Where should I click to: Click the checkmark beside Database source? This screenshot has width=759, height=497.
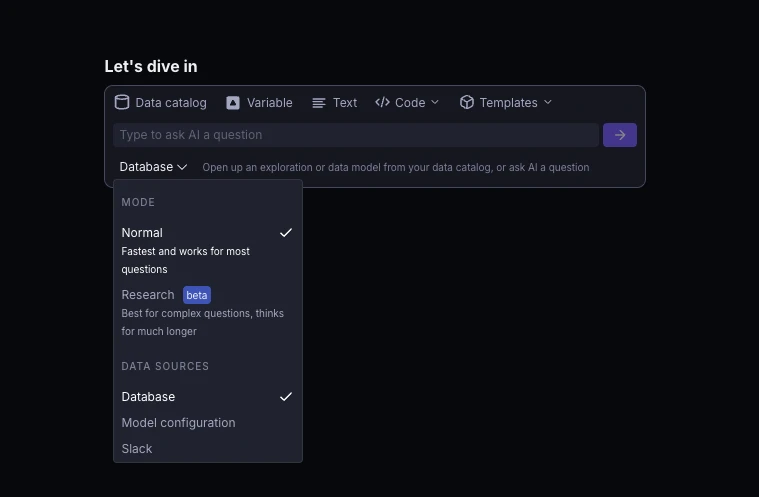[x=286, y=397]
